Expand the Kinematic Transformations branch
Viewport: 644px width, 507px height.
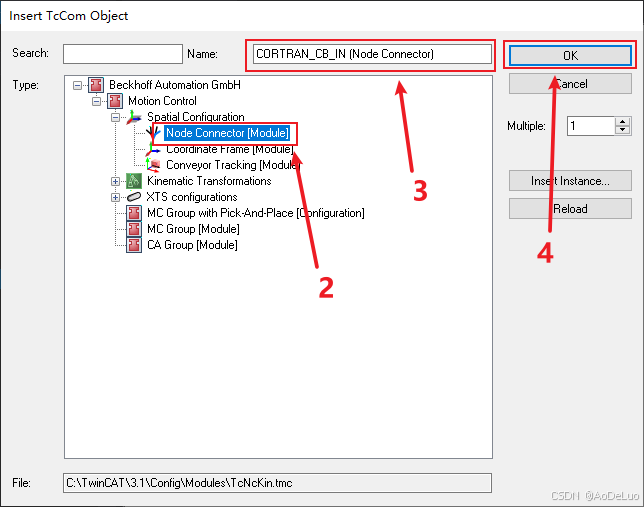tap(115, 181)
